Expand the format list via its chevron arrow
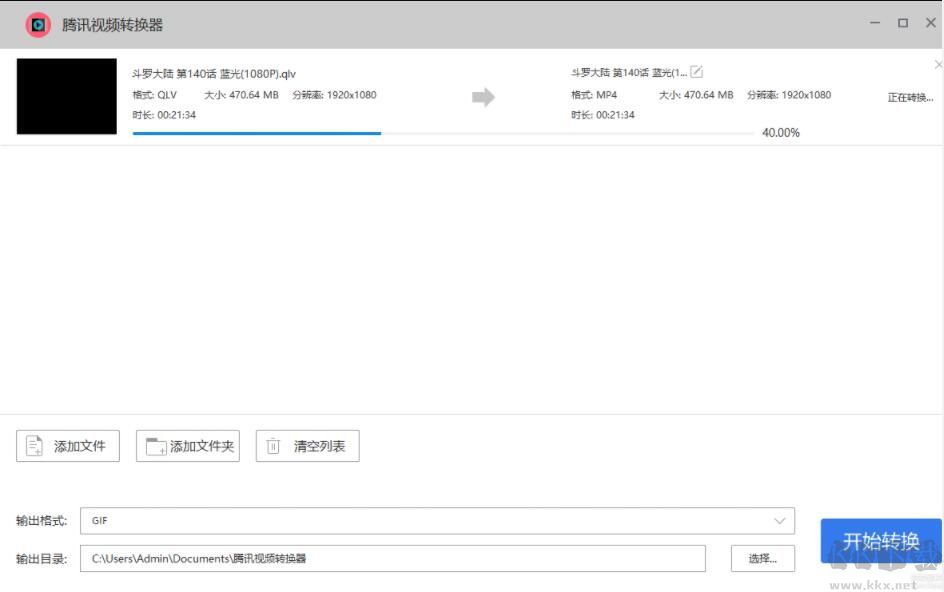 coord(781,520)
